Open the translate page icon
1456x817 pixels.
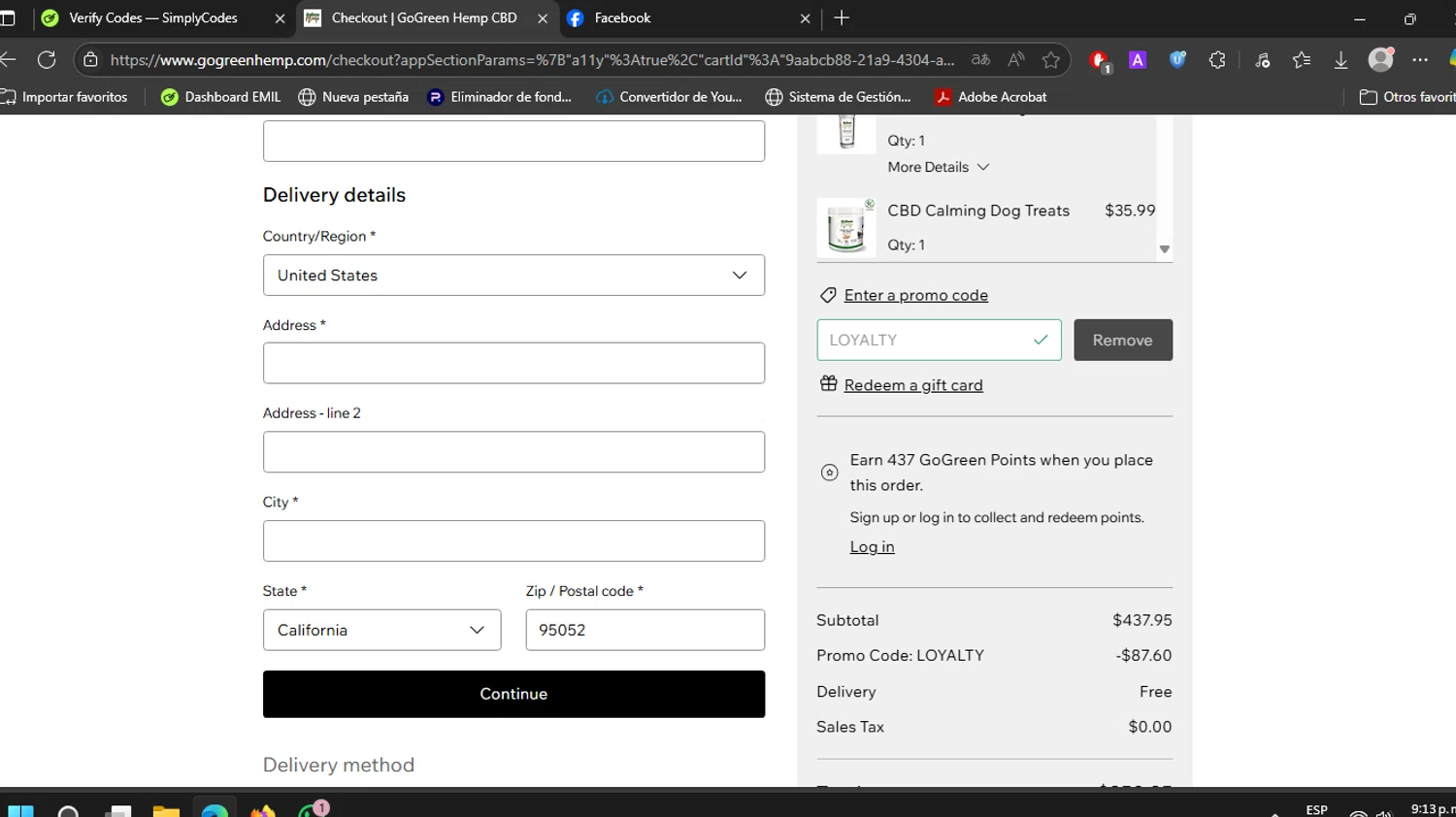(x=980, y=60)
